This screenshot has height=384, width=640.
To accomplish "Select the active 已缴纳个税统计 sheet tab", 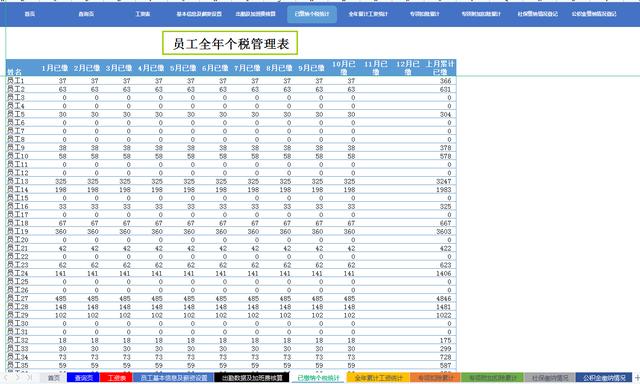I will click(x=318, y=378).
